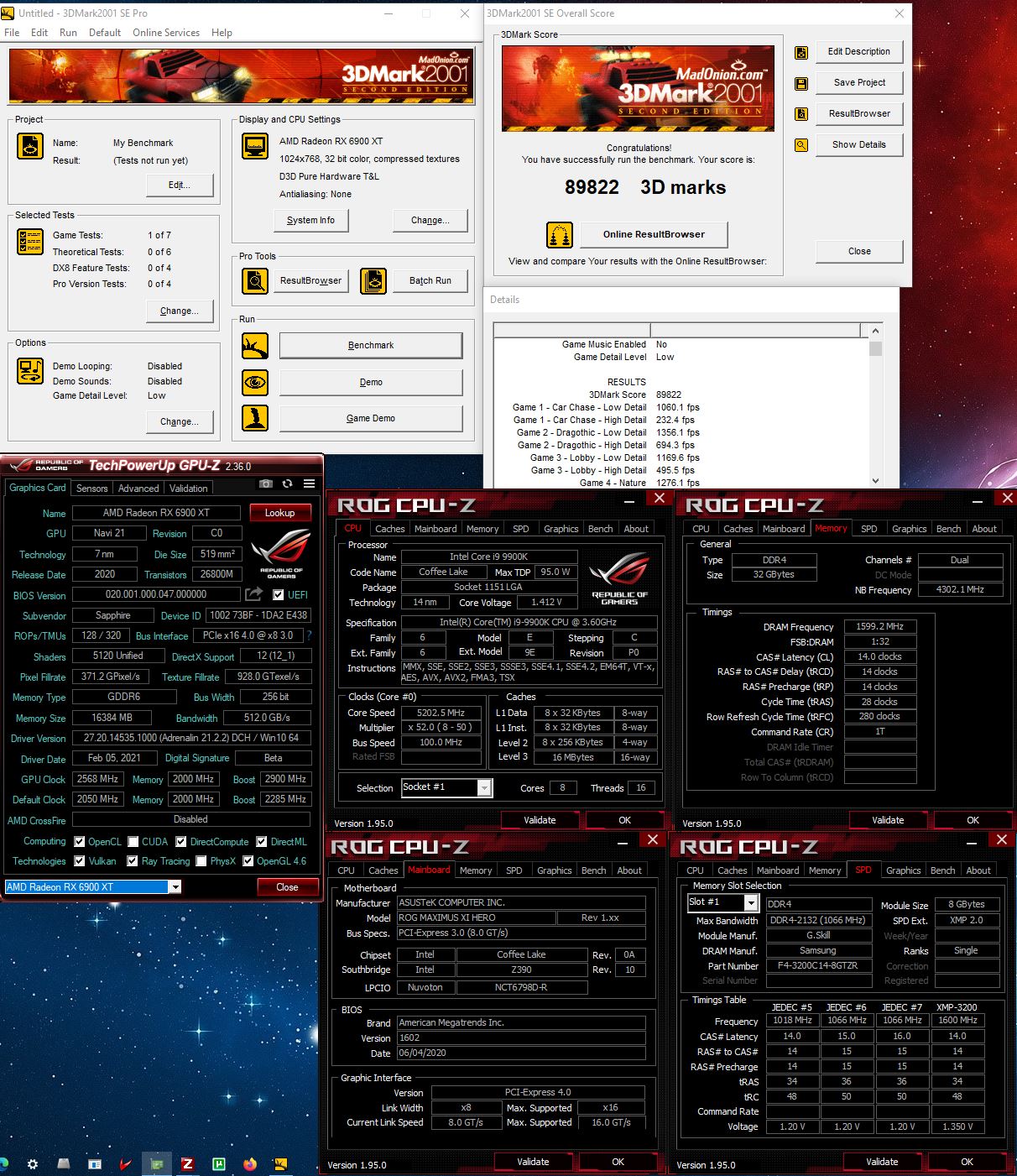1017x1176 pixels.
Task: Click the green uTorrent taskbar icon
Action: click(219, 1164)
